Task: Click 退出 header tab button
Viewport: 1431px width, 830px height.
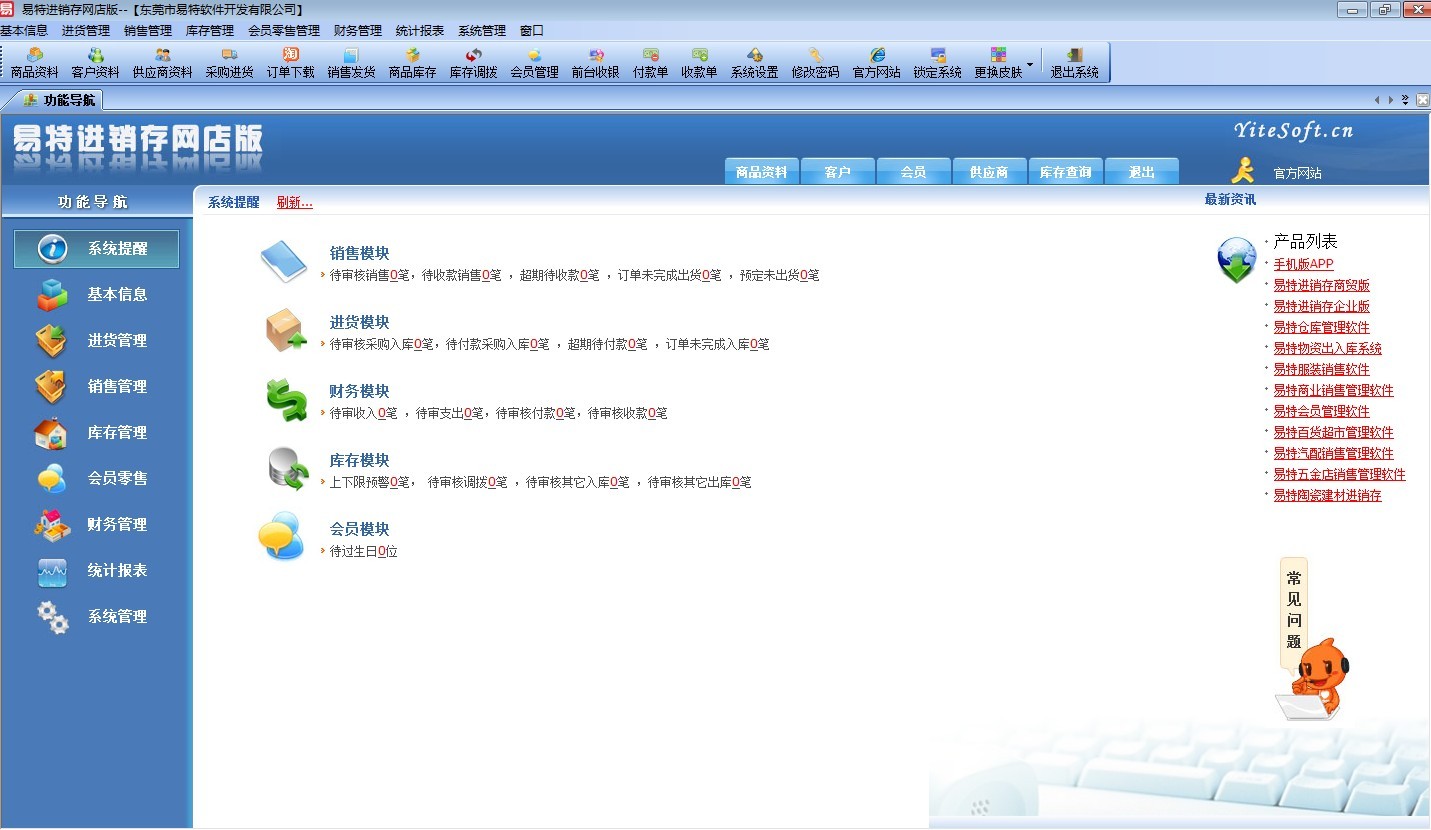Action: tap(1142, 172)
